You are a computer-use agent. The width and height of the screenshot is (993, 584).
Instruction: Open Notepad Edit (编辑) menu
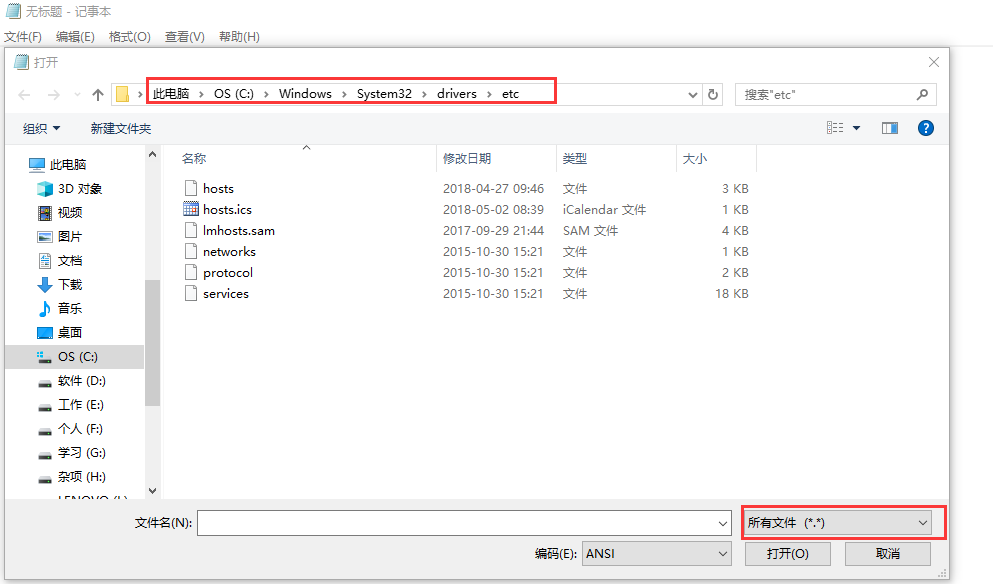pos(75,37)
